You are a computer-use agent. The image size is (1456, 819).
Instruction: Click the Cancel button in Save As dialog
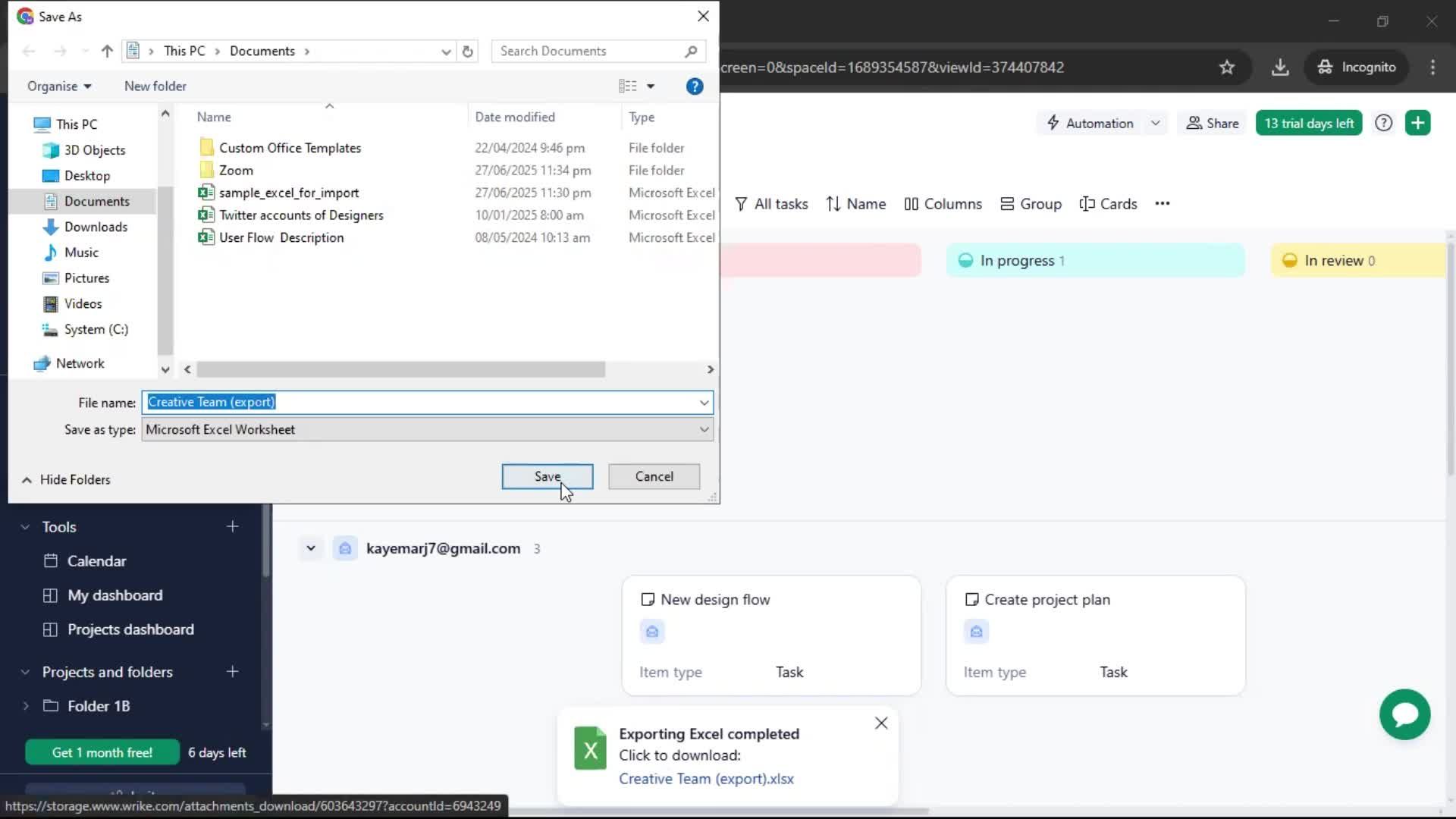point(654,476)
